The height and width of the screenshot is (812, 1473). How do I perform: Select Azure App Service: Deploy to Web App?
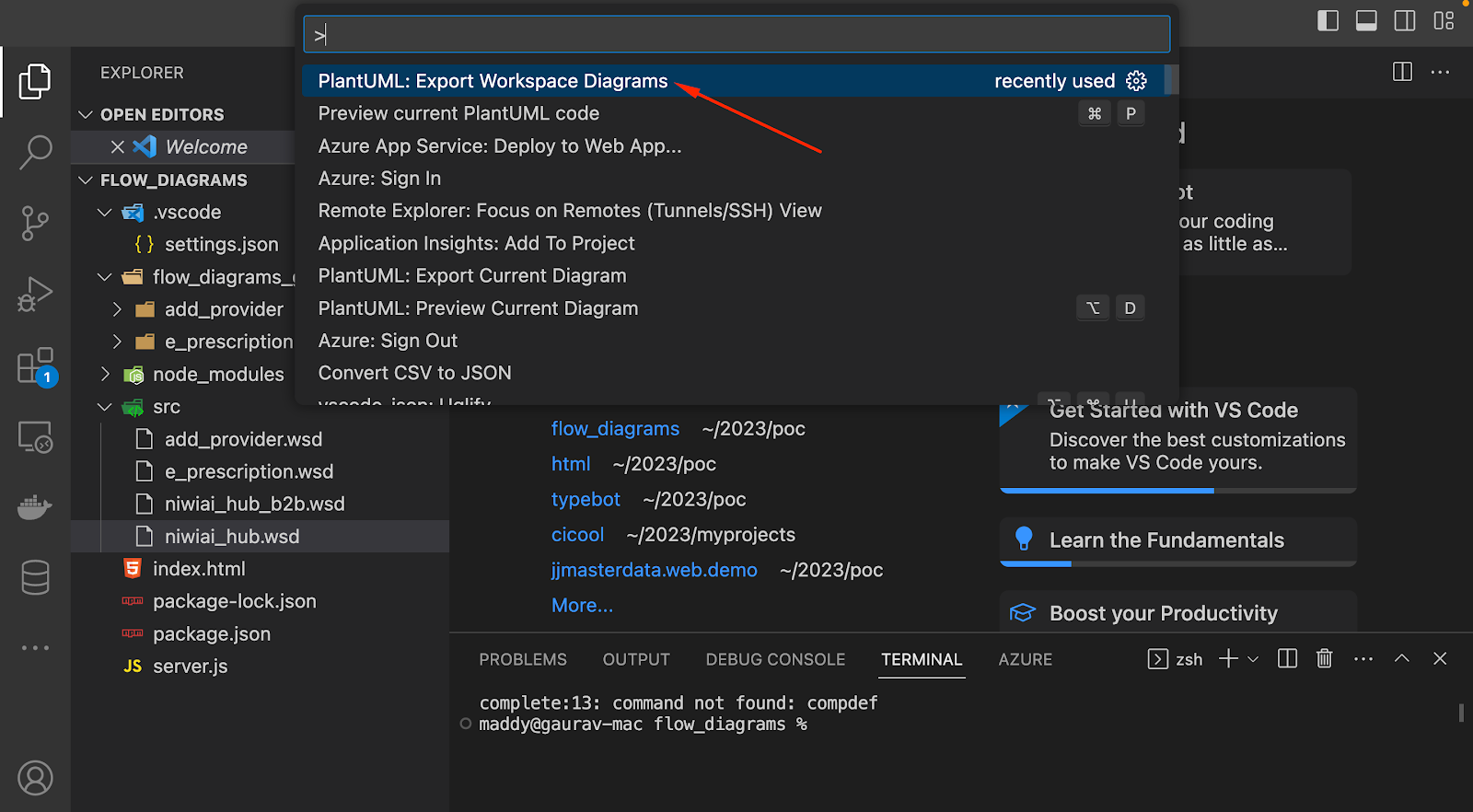pyautogui.click(x=734, y=145)
